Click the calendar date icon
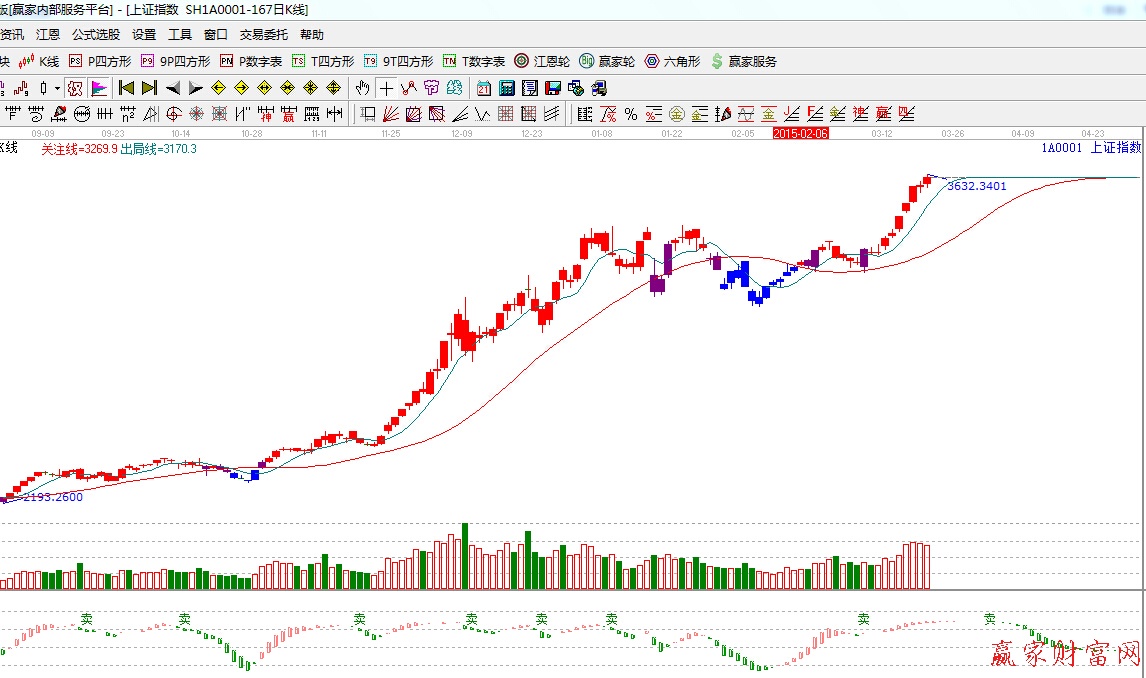 click(484, 88)
